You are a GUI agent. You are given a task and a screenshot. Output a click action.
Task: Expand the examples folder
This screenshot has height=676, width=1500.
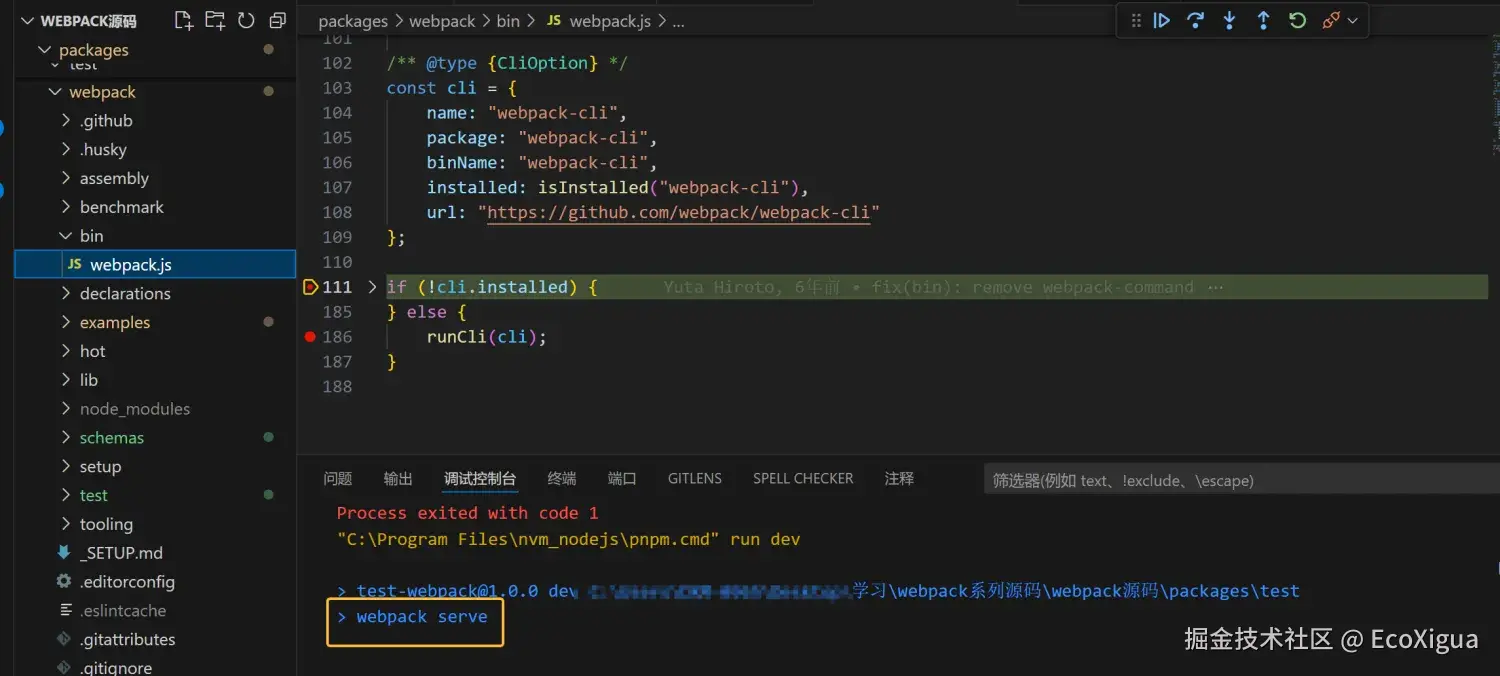(x=66, y=323)
